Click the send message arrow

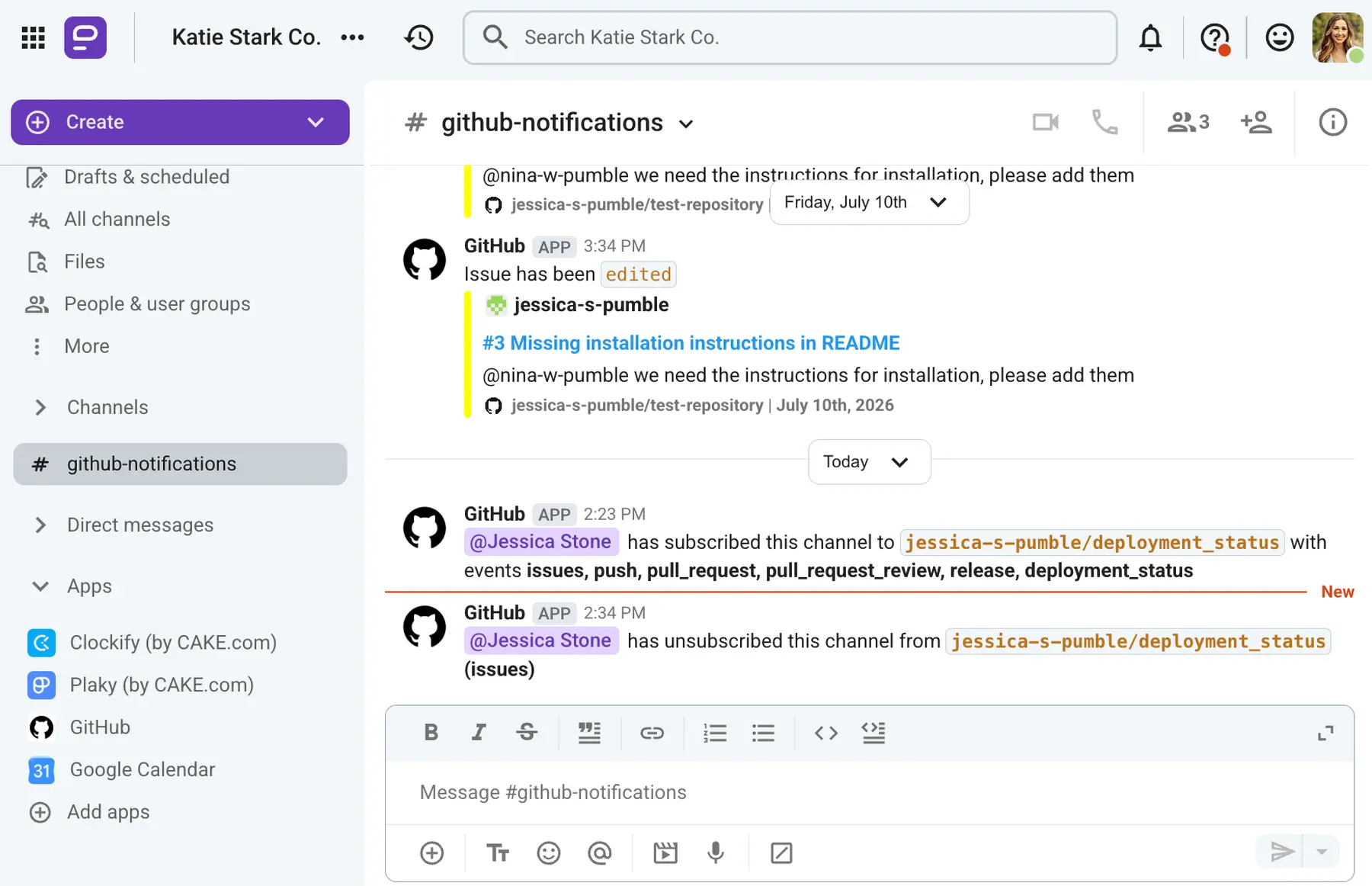[1281, 852]
